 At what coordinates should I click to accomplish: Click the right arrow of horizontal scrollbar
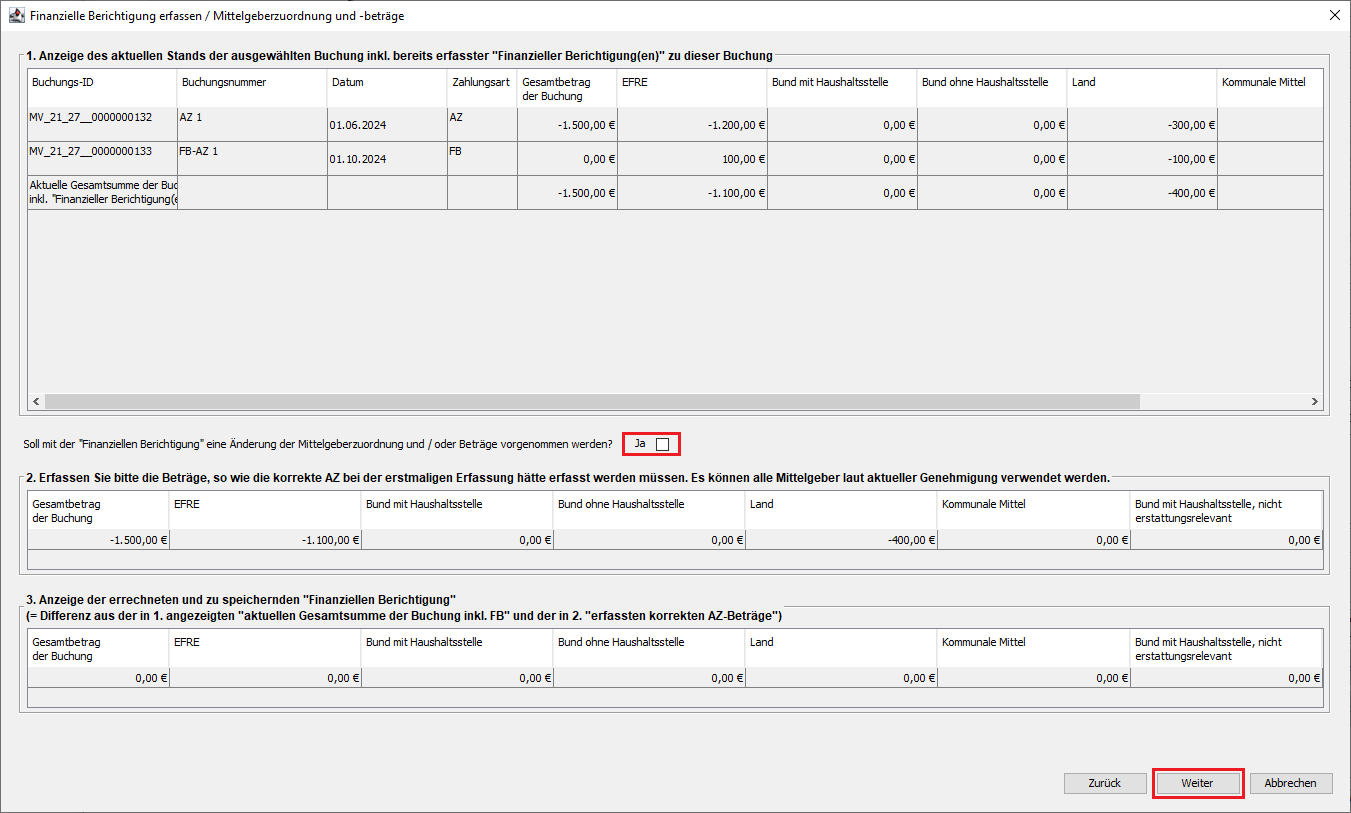1315,401
